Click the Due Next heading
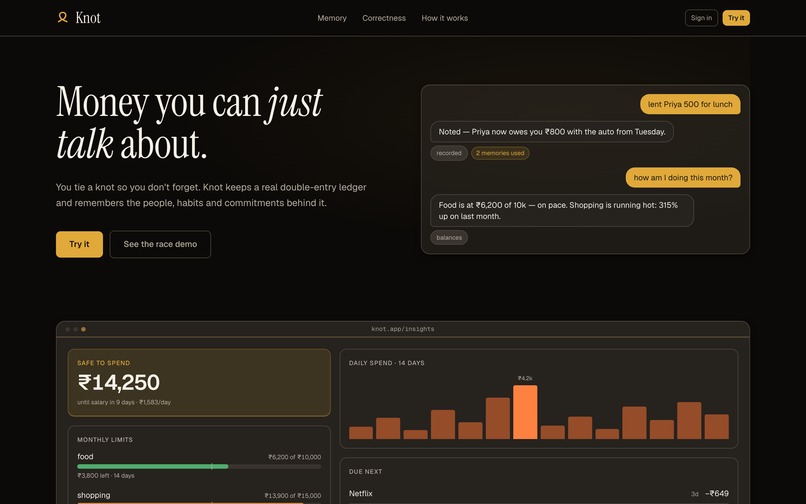This screenshot has height=504, width=806. click(x=365, y=472)
